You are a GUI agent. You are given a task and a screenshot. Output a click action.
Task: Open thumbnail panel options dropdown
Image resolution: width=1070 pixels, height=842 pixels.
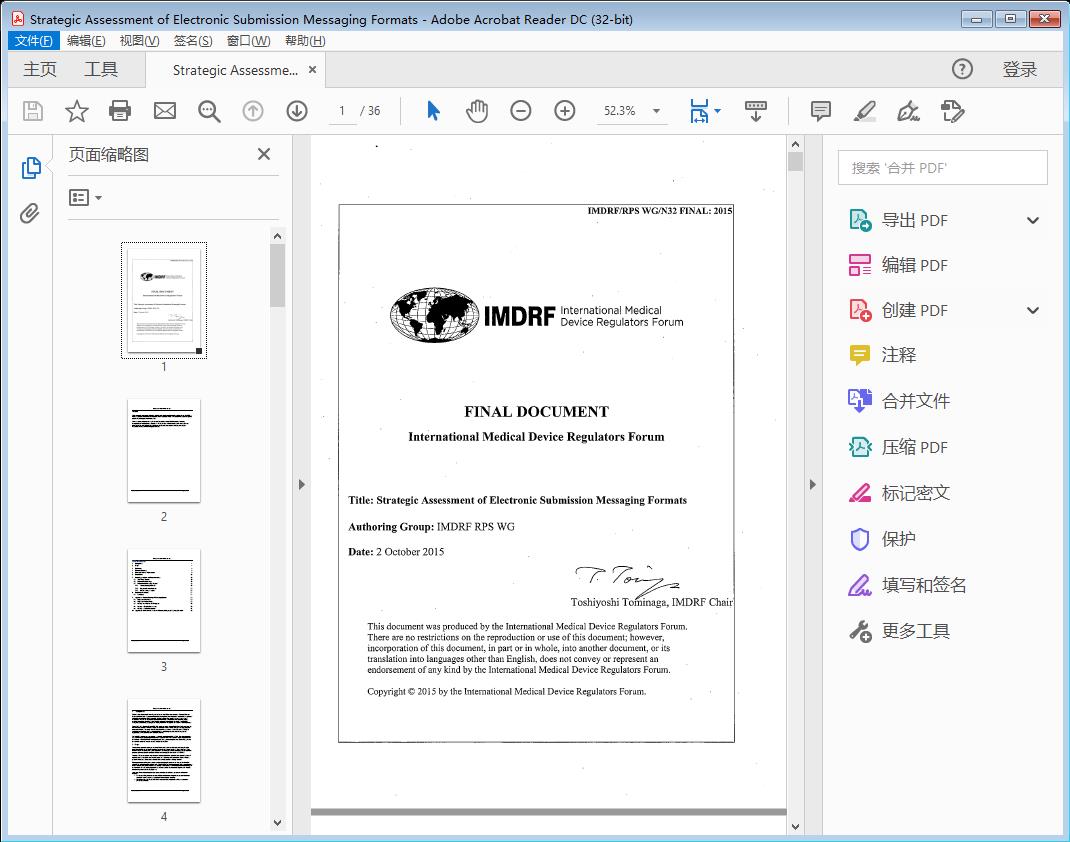click(x=84, y=197)
